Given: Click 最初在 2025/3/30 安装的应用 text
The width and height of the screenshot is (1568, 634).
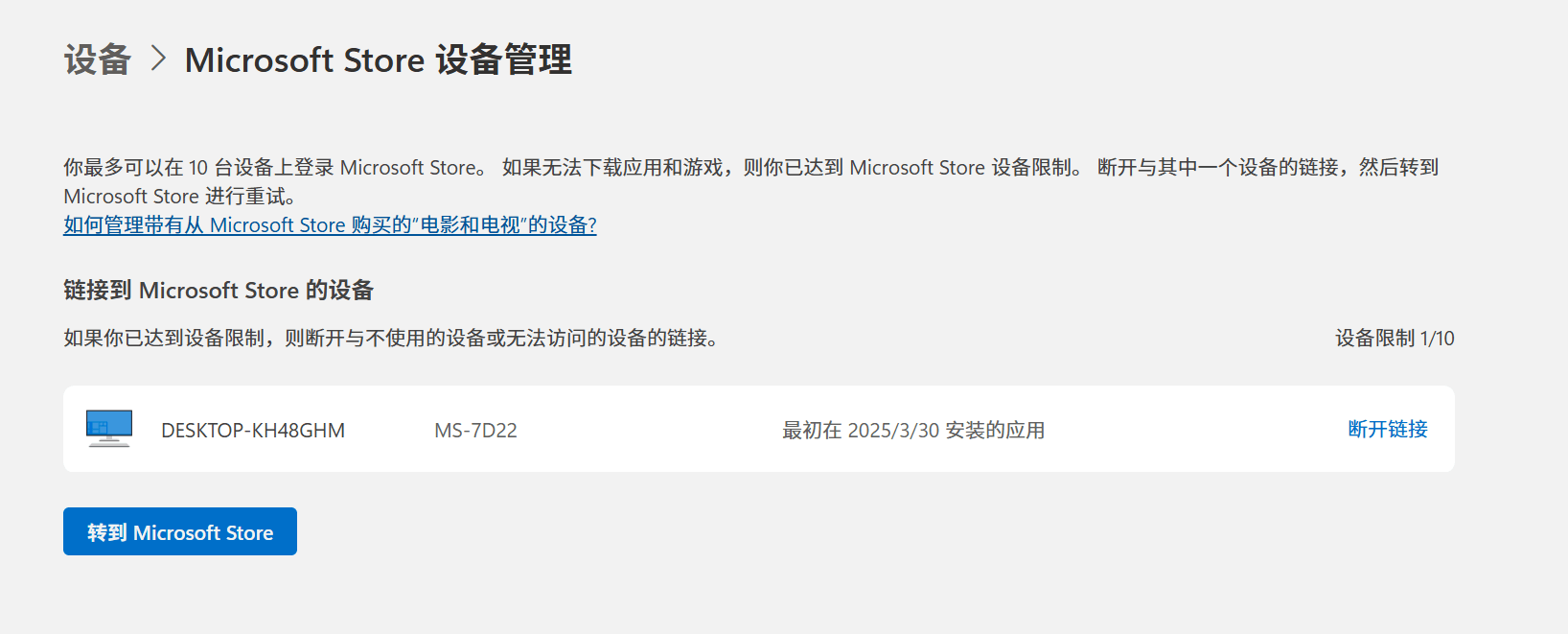Looking at the screenshot, I should (x=913, y=430).
